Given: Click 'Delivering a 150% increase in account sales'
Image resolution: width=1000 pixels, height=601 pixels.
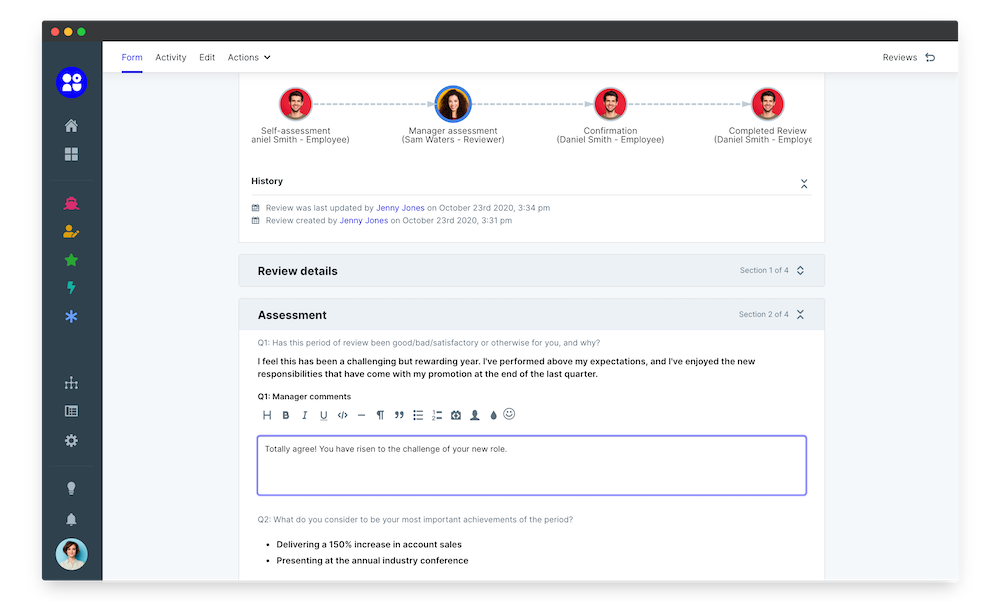Looking at the screenshot, I should tap(369, 545).
